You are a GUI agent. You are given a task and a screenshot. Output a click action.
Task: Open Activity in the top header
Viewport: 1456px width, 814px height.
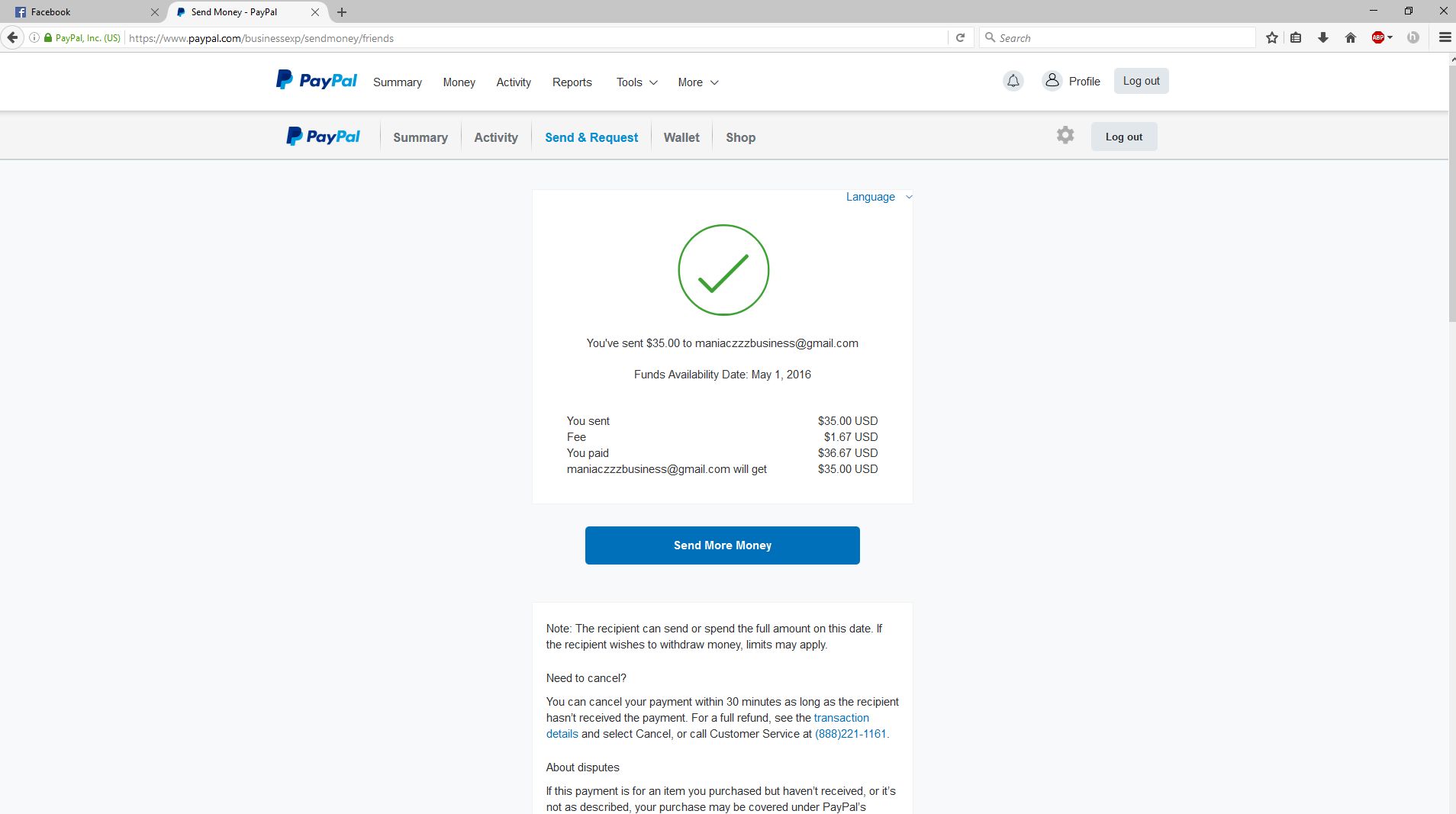514,82
